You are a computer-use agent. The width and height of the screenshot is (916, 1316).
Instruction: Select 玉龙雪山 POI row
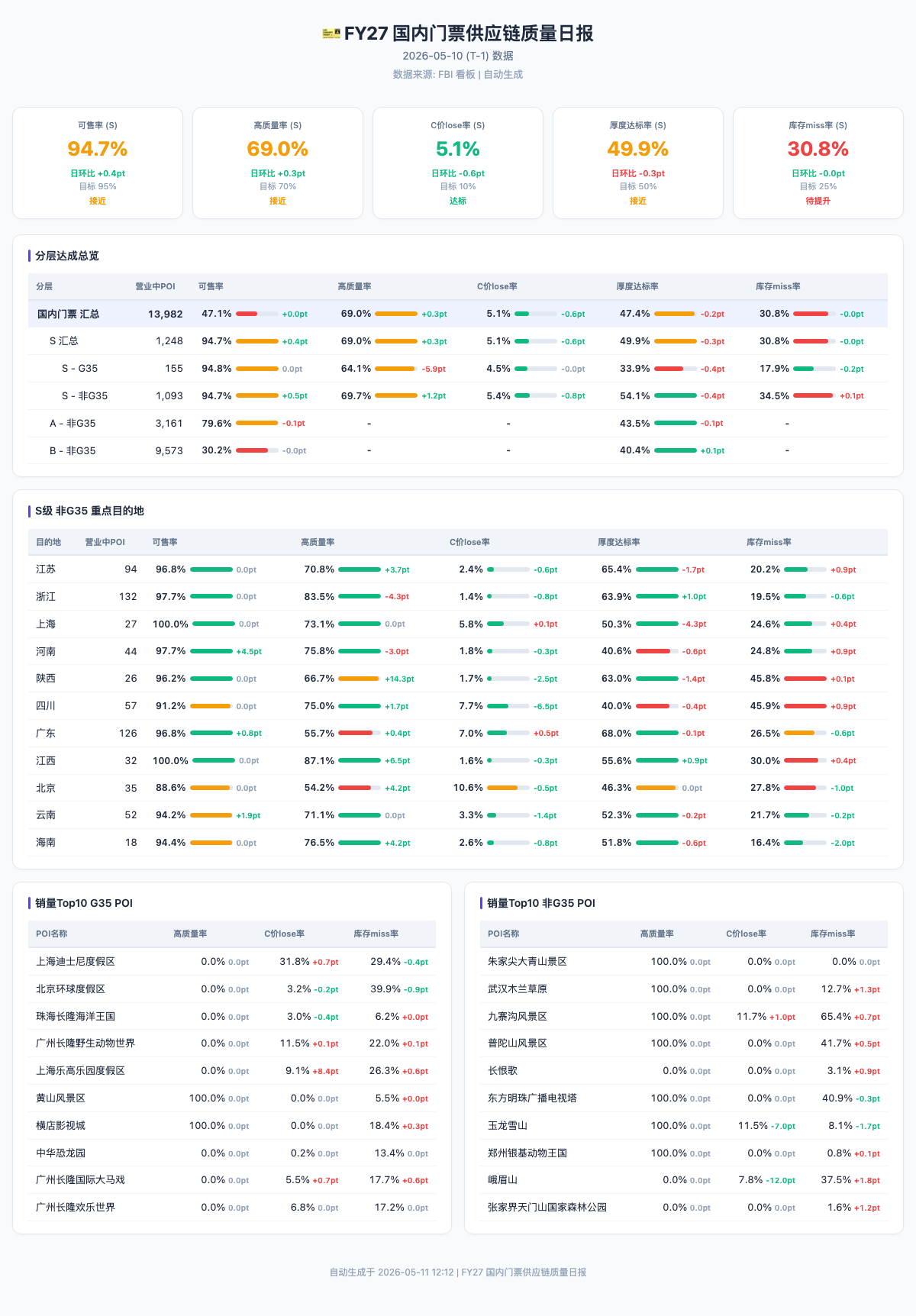684,1126
